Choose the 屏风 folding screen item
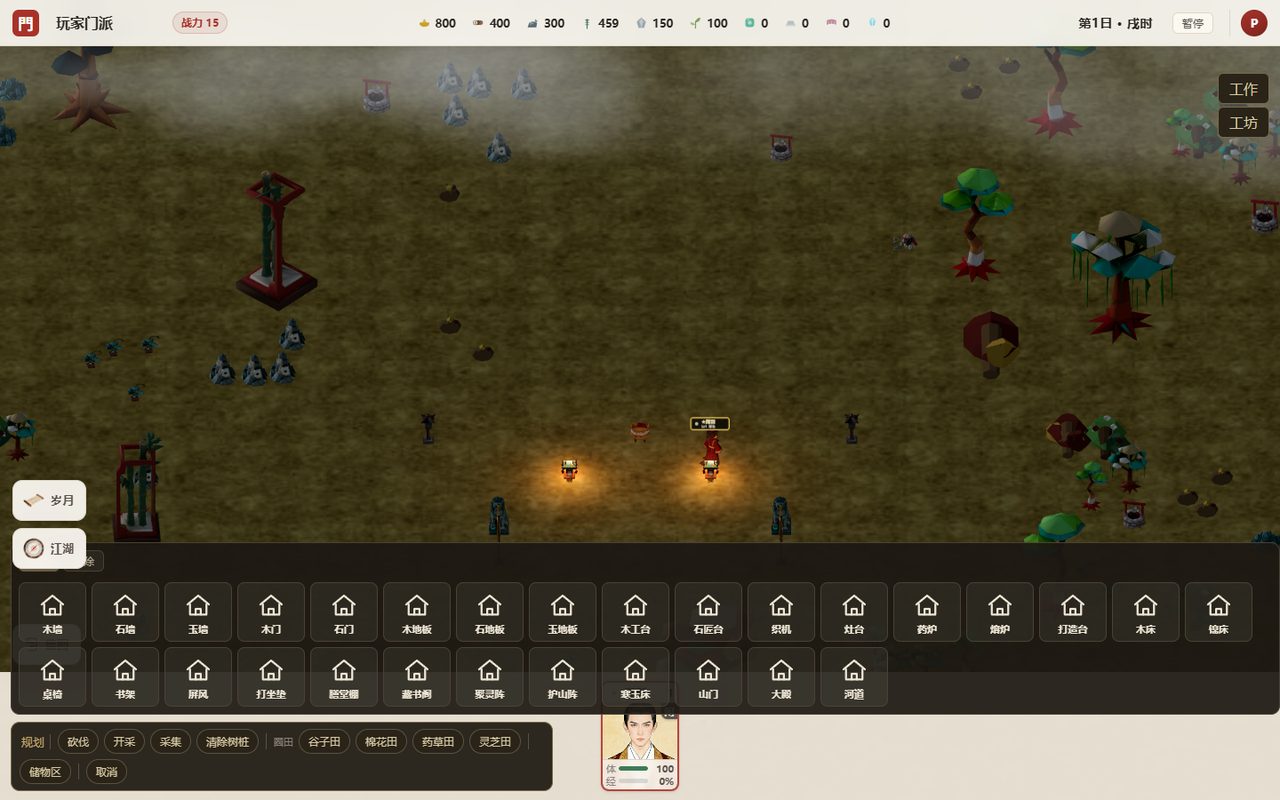This screenshot has width=1280, height=800. coord(198,677)
